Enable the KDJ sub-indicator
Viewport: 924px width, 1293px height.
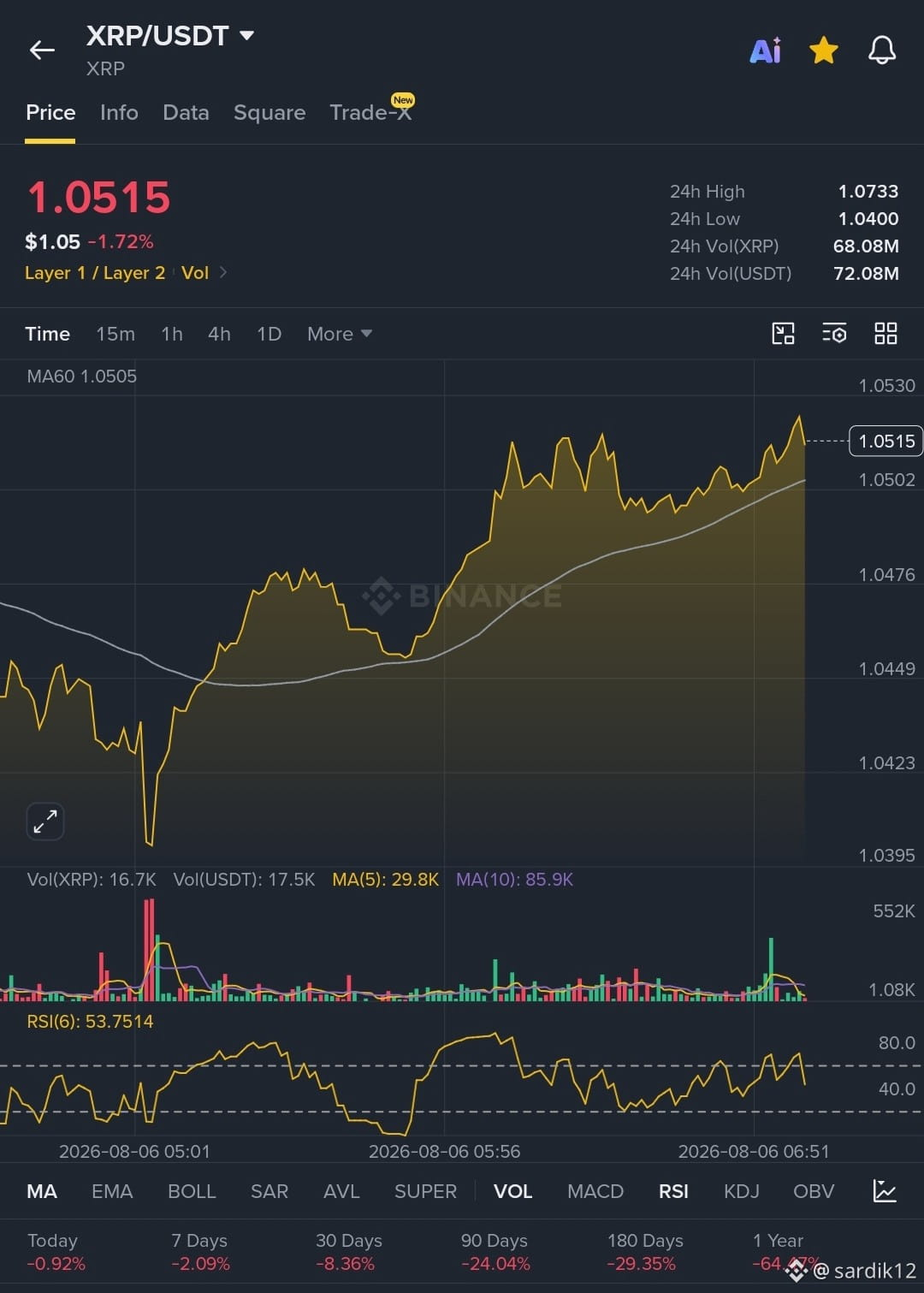click(742, 1191)
